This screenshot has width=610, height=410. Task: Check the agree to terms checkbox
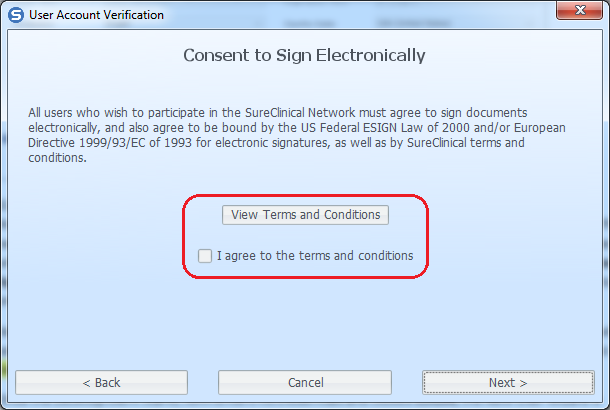coord(205,256)
